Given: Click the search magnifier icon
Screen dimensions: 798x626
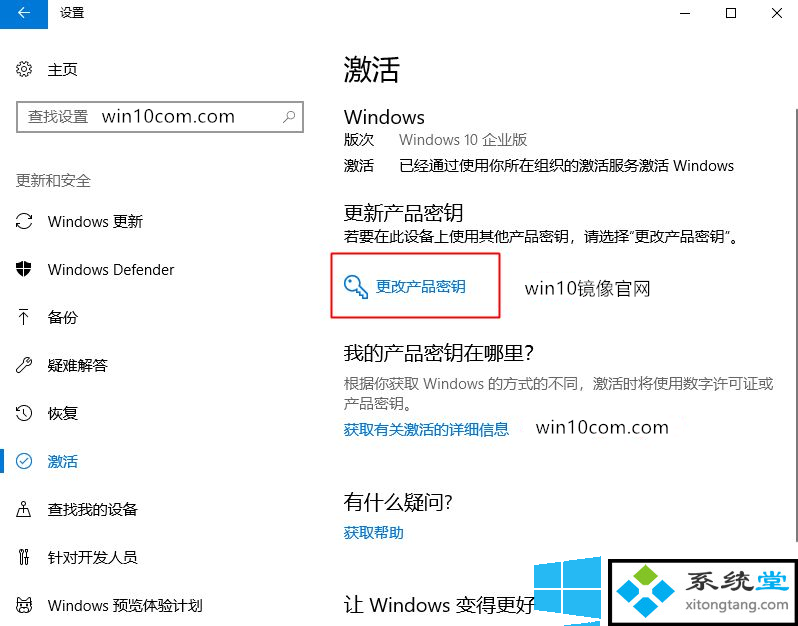Looking at the screenshot, I should coord(289,117).
